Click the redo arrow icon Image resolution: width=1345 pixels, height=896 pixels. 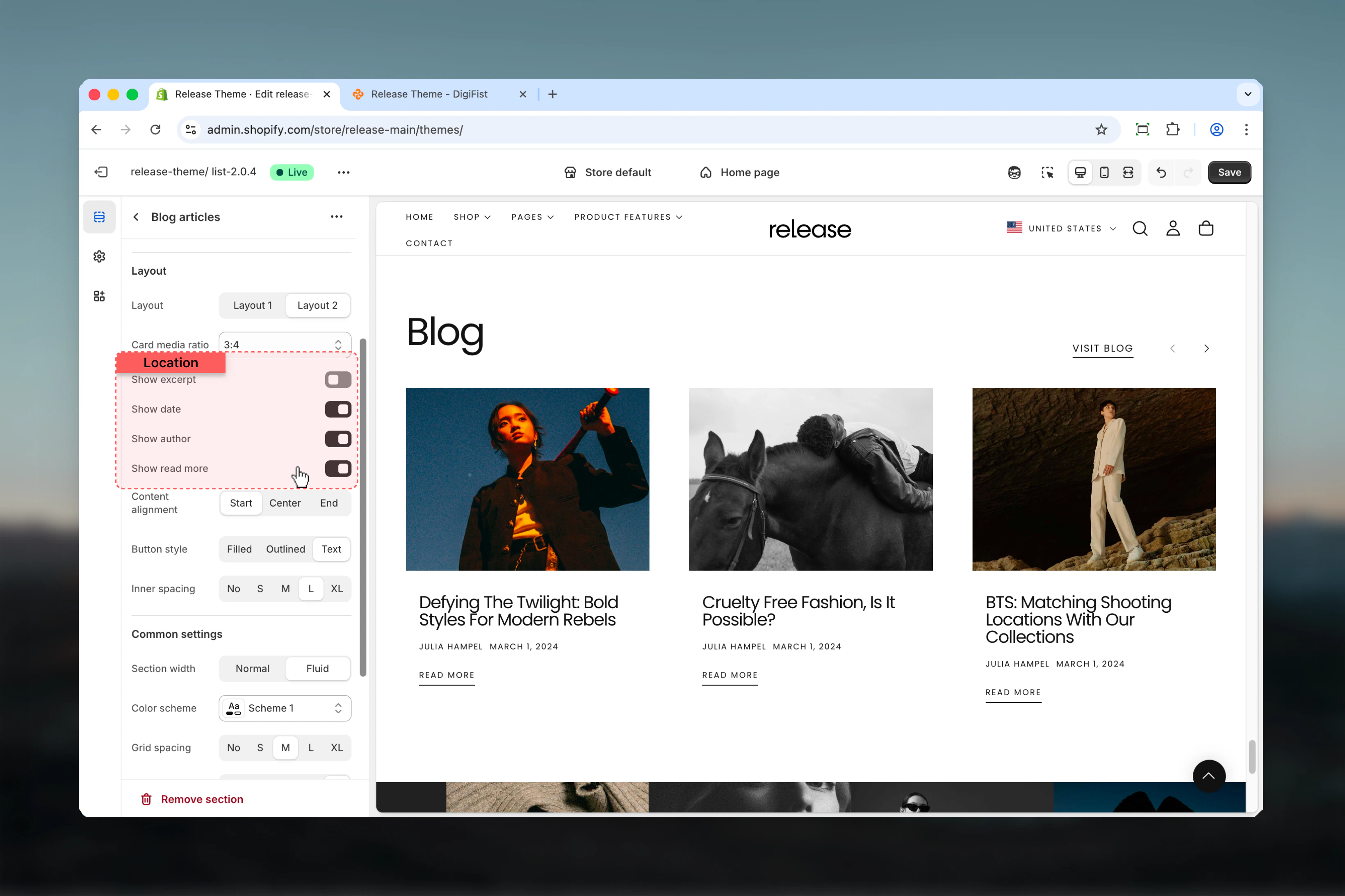(x=1188, y=173)
